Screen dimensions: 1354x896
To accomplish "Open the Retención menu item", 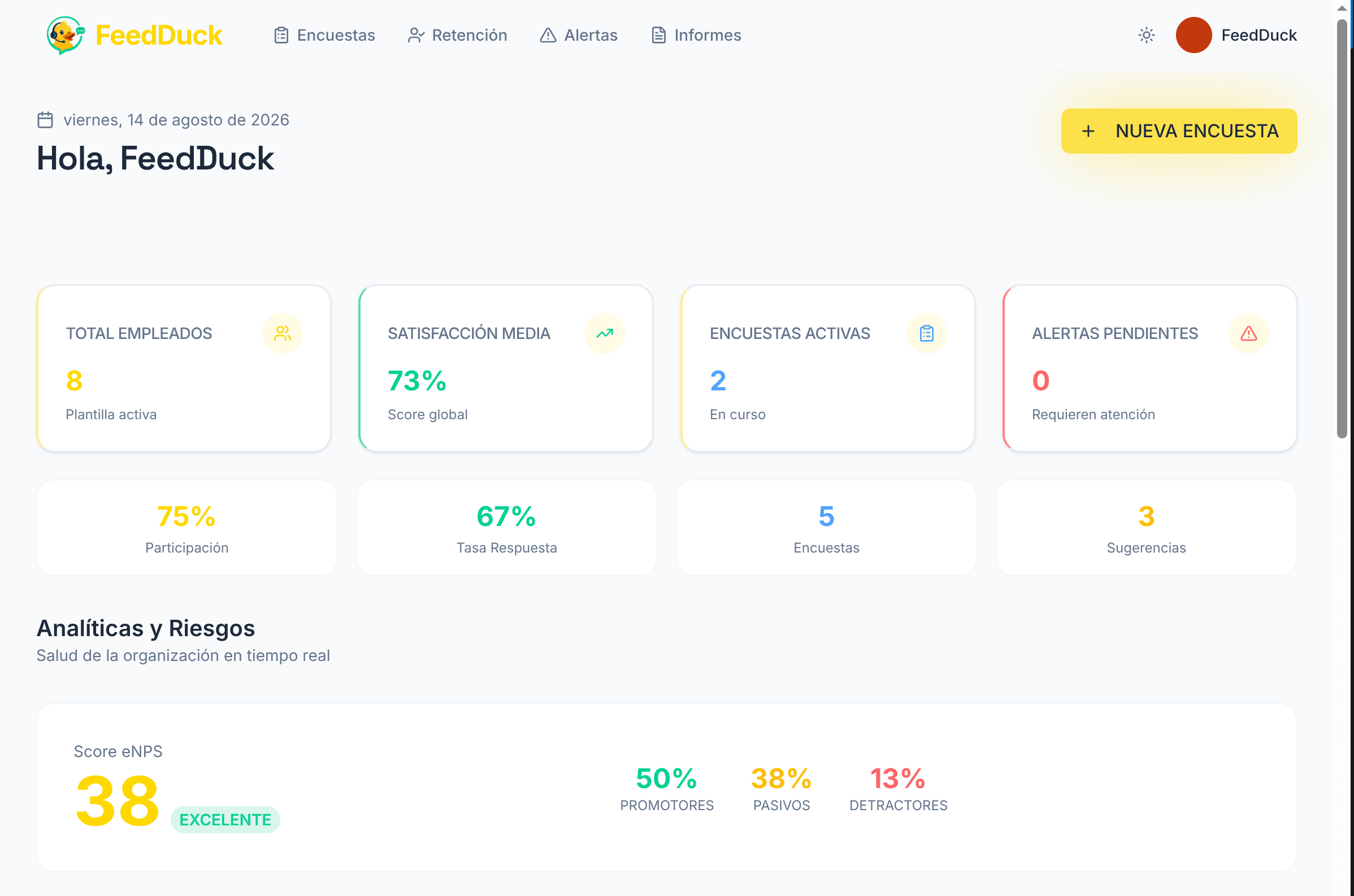I will pos(457,36).
